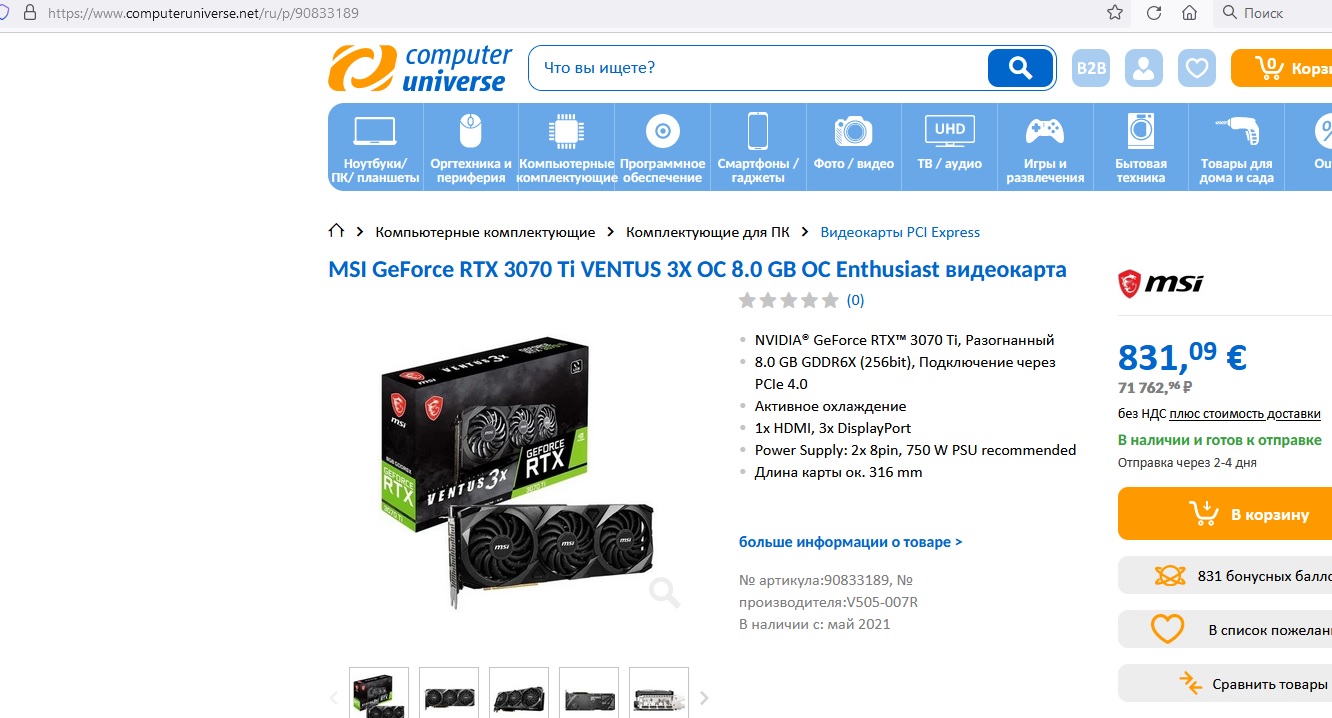This screenshot has width=1332, height=718.
Task: Click the B2B icon button
Action: tap(1091, 68)
